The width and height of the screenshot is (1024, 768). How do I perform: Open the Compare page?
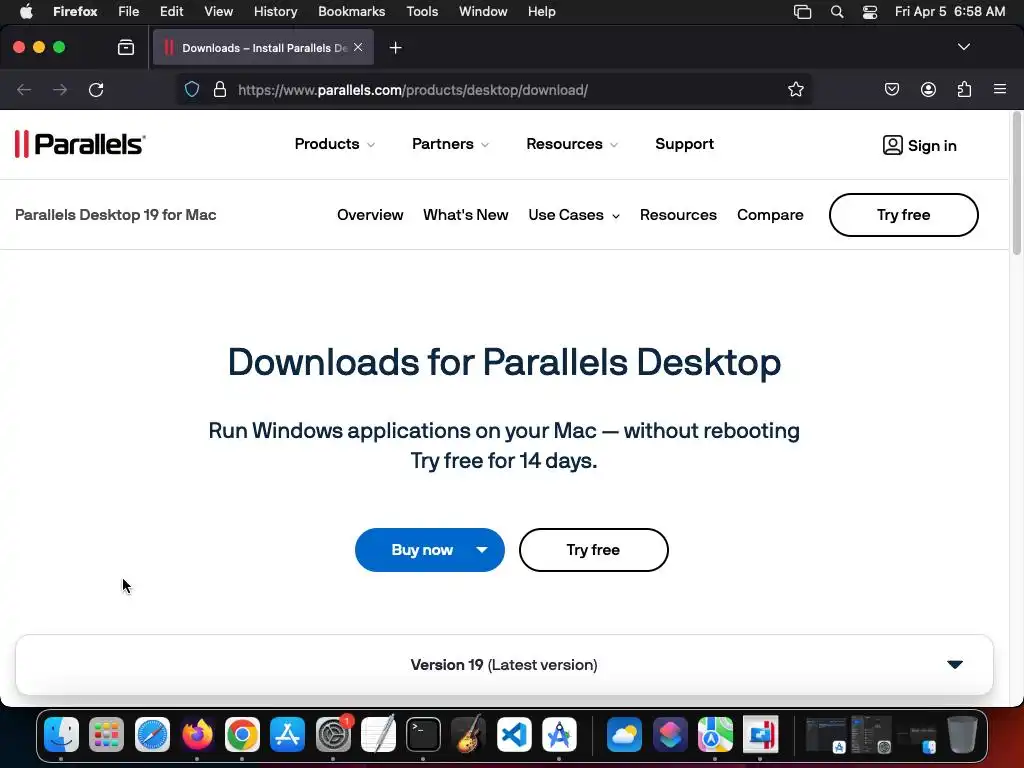pos(770,215)
